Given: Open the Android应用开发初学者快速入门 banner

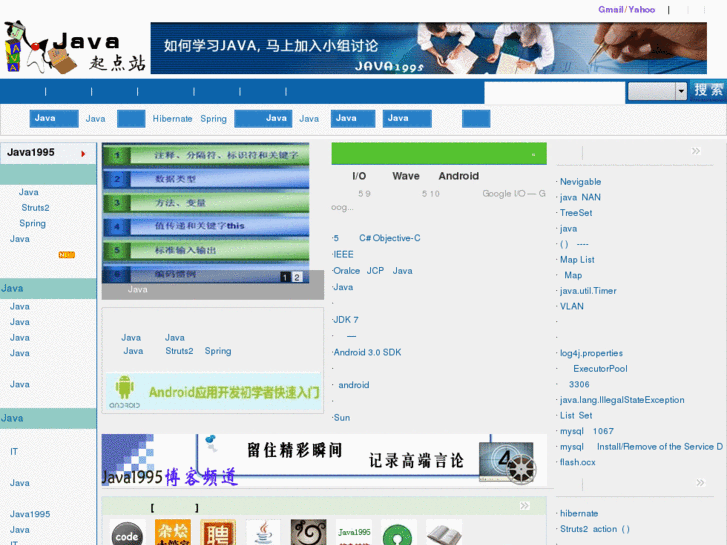Looking at the screenshot, I should (x=213, y=392).
